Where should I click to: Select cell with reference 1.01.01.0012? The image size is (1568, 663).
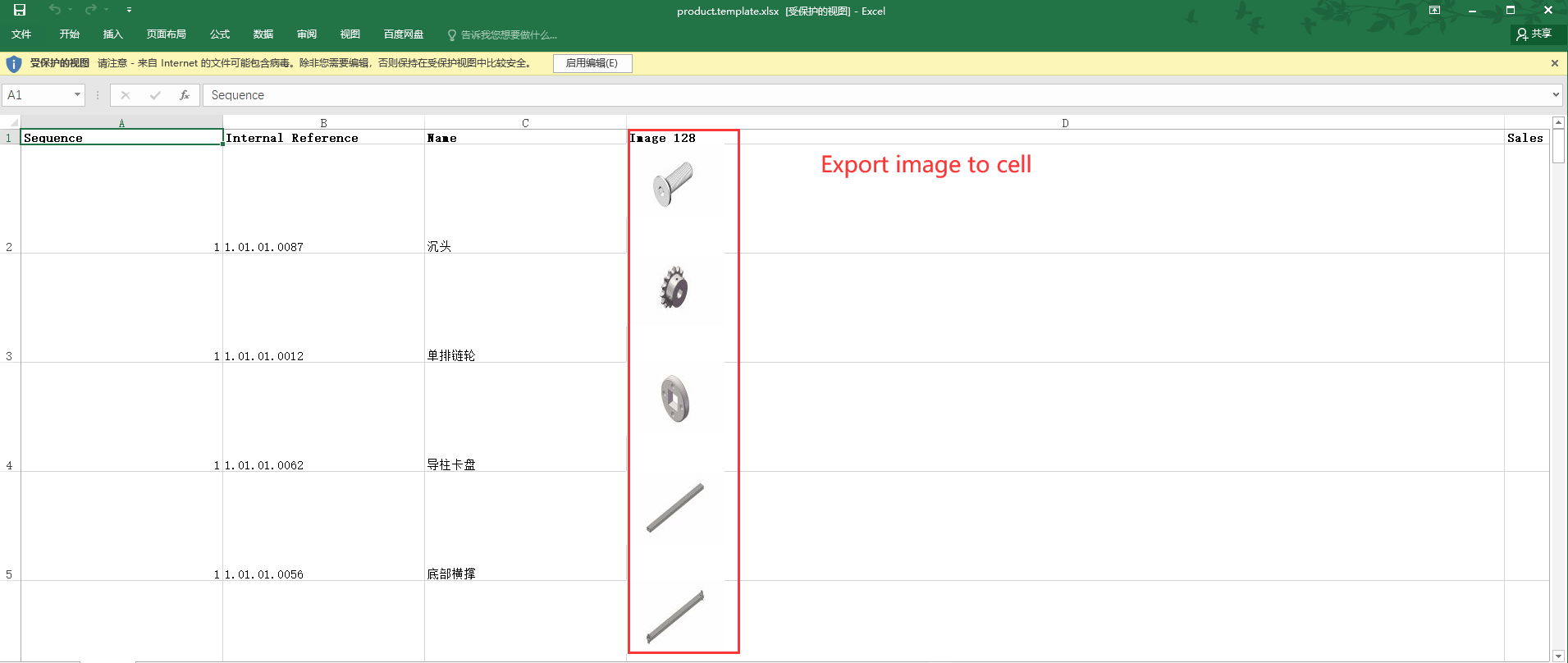pos(323,309)
